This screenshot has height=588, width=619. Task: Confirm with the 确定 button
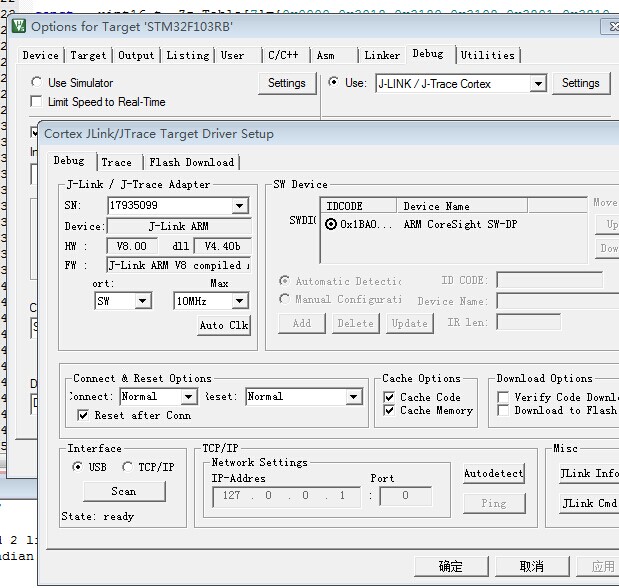click(451, 566)
